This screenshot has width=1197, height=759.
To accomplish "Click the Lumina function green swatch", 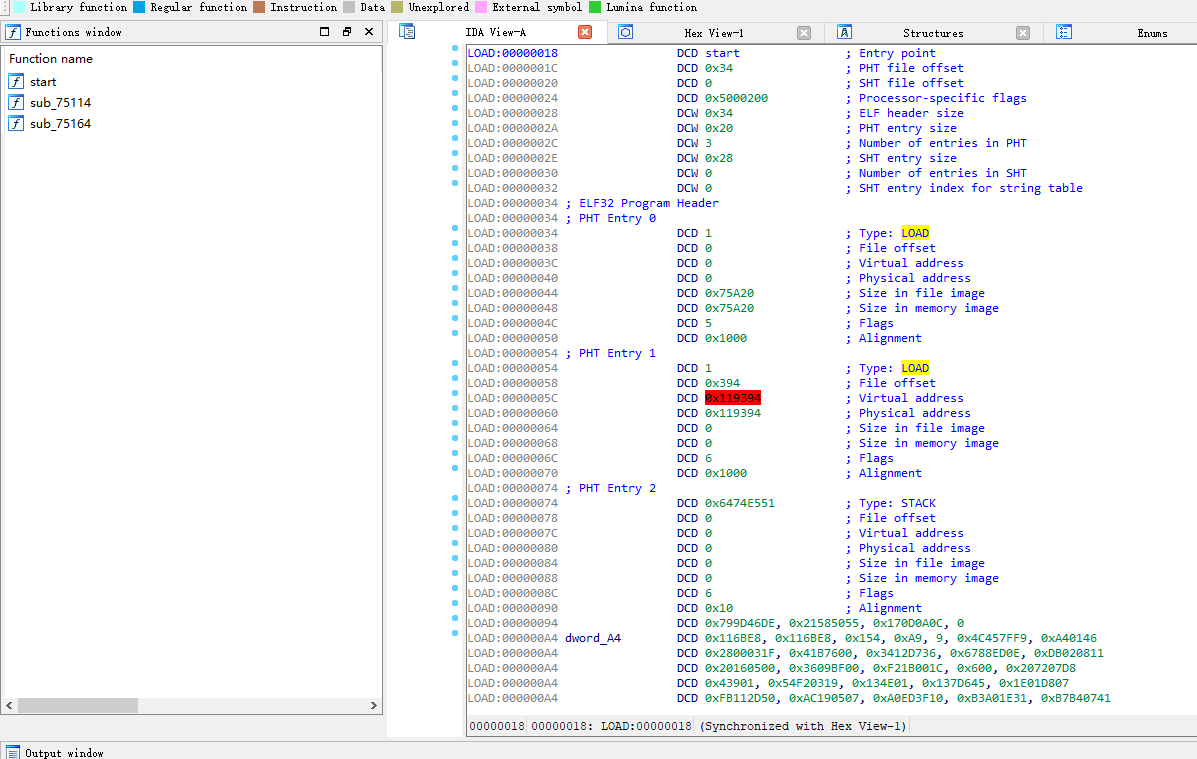I will [595, 7].
